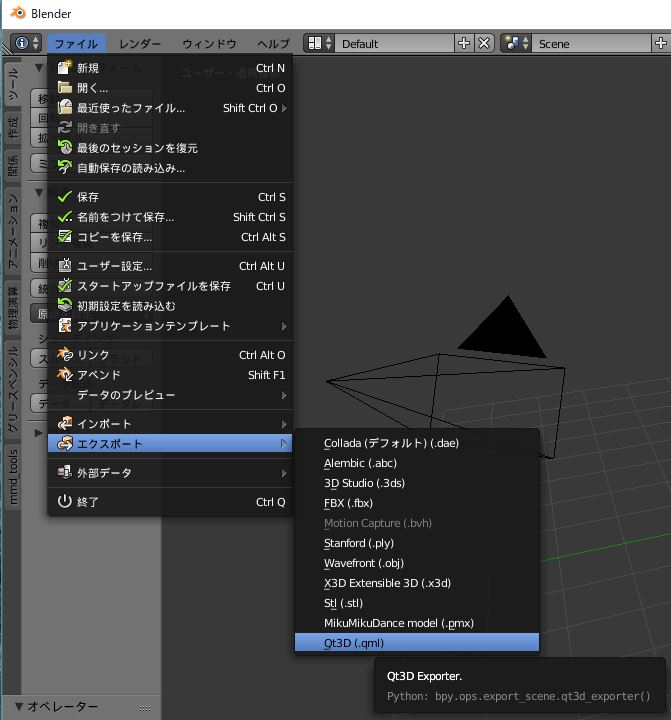Click the Import icon next to インポート
The height and width of the screenshot is (720, 671).
pos(65,423)
